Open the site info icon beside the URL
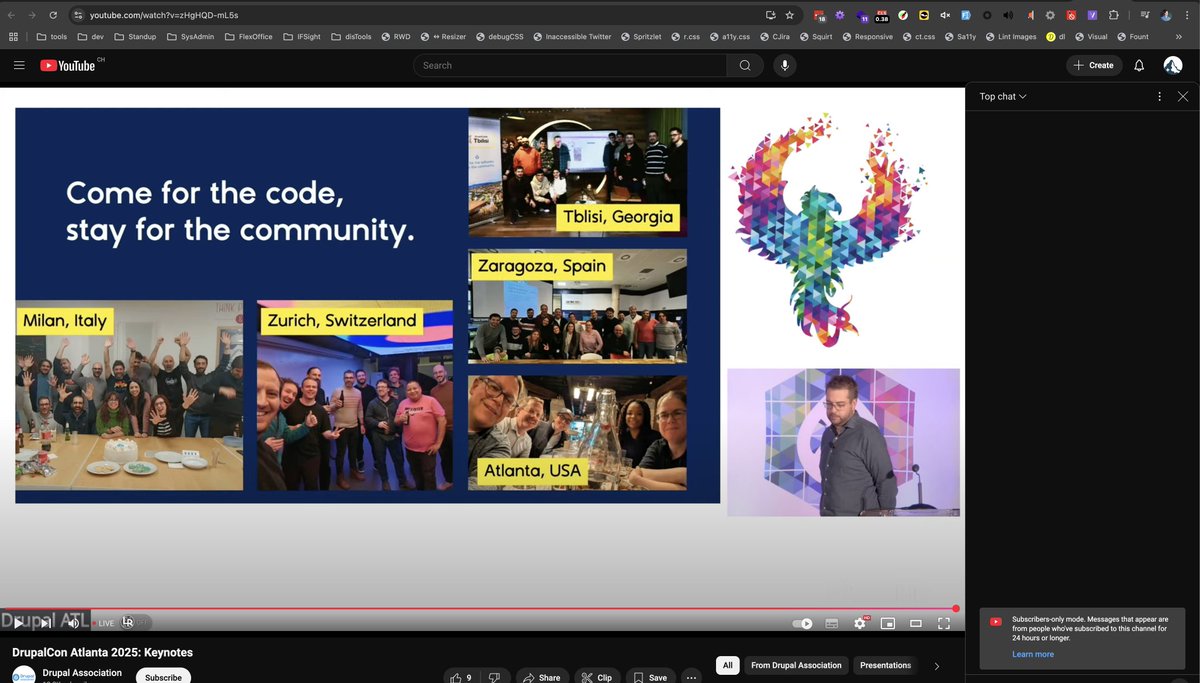The image size is (1200, 683). tap(79, 15)
